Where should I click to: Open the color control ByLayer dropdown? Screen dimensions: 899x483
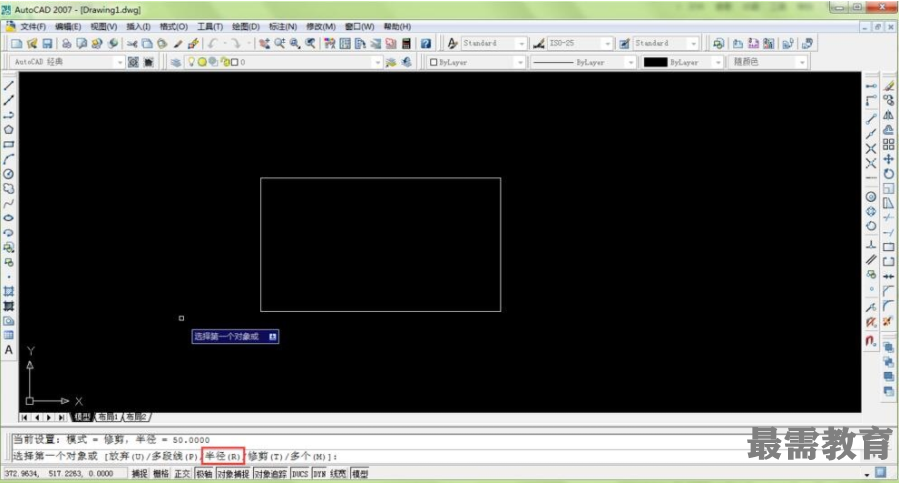tap(520, 62)
